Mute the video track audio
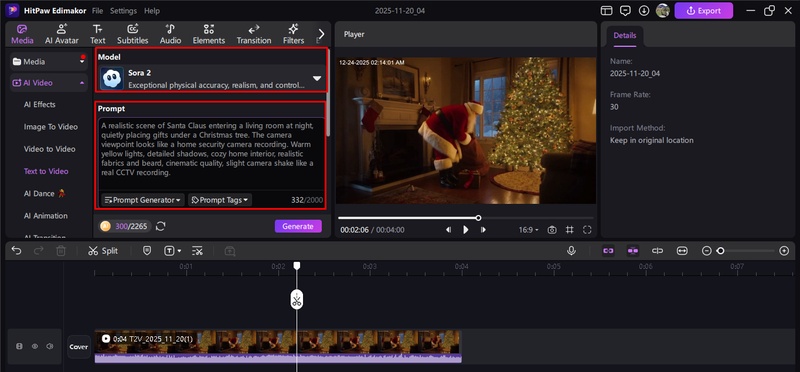The height and width of the screenshot is (372, 800). [x=49, y=346]
